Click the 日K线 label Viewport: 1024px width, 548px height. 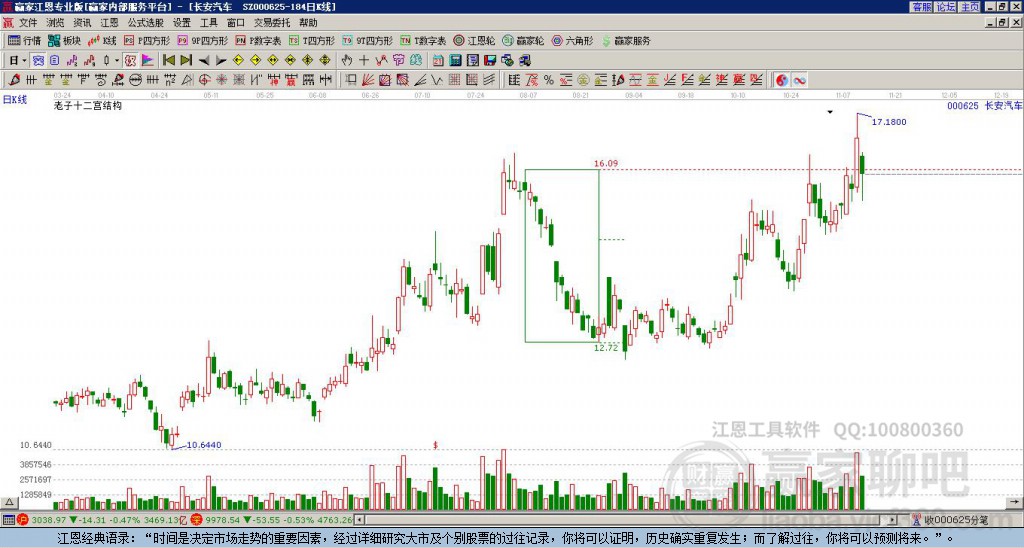coord(14,99)
